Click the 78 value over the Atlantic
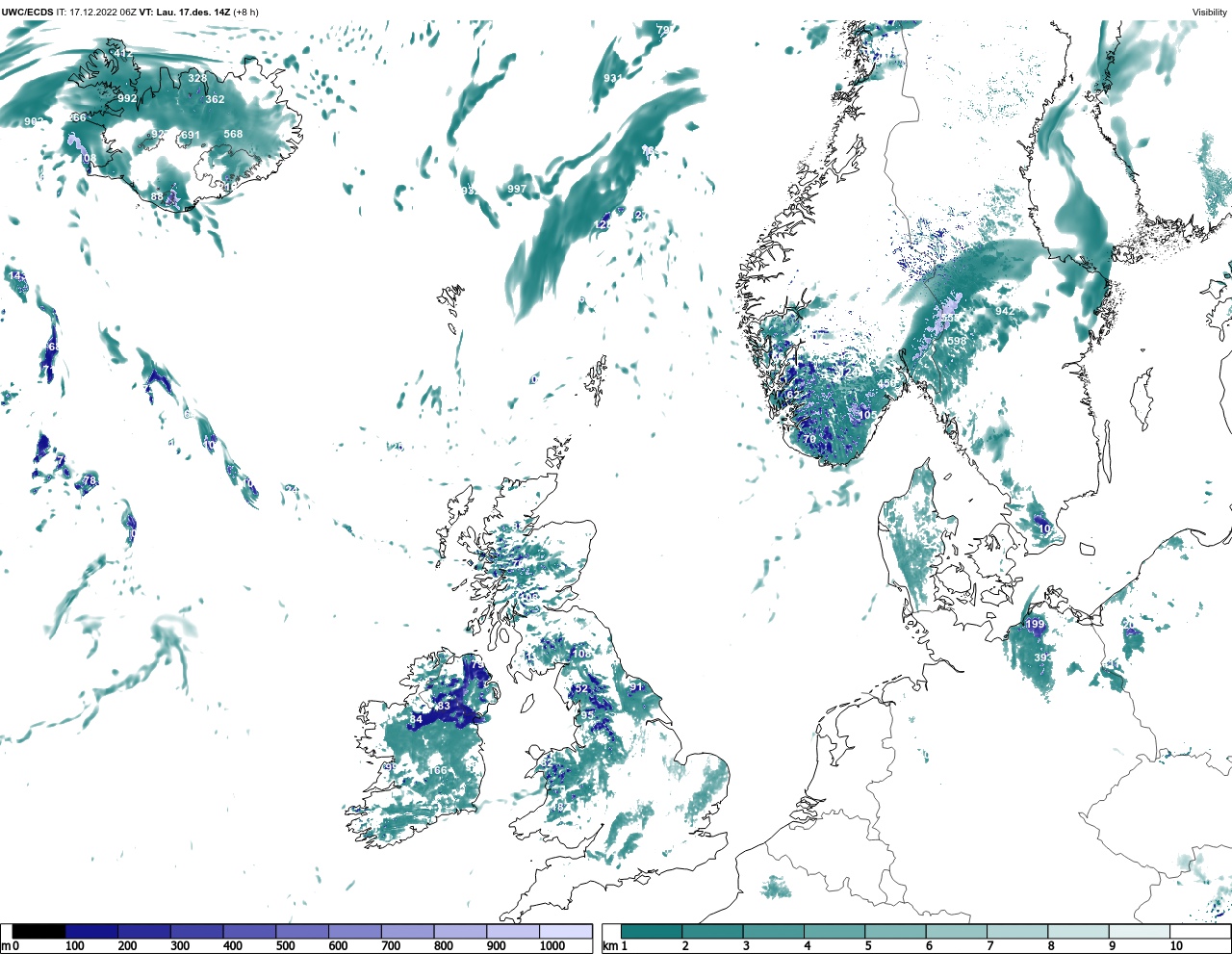Screen dimensions: 1232x954 (x=90, y=481)
